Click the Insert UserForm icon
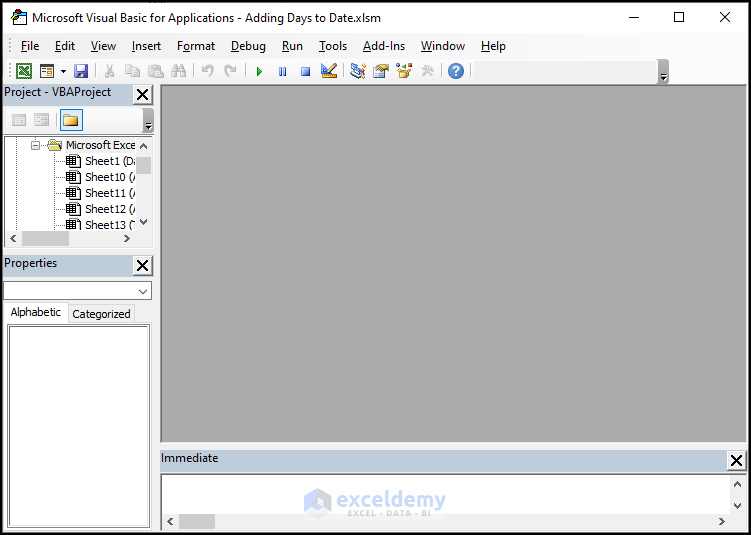This screenshot has height=535, width=751. 47,71
